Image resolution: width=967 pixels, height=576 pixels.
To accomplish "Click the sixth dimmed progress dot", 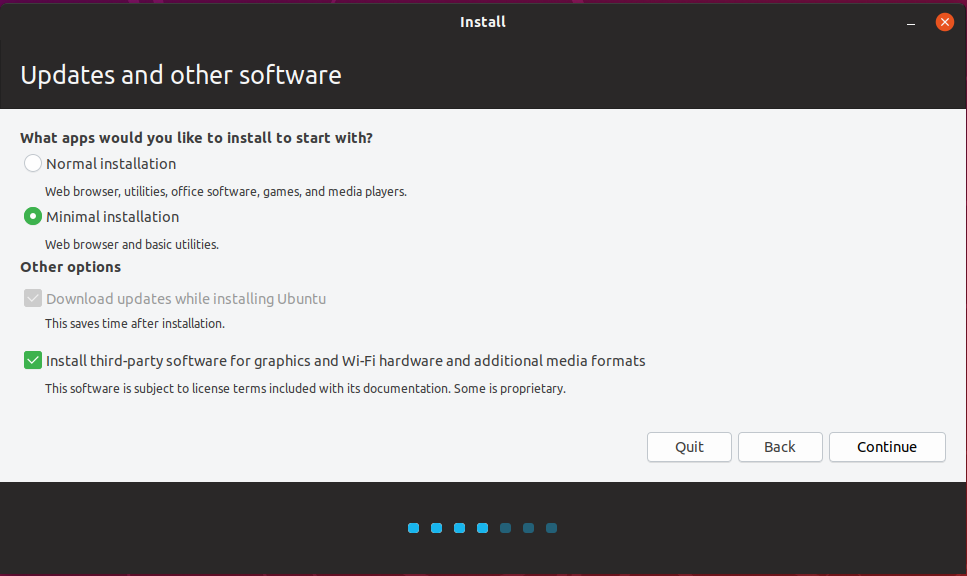I will coord(529,528).
